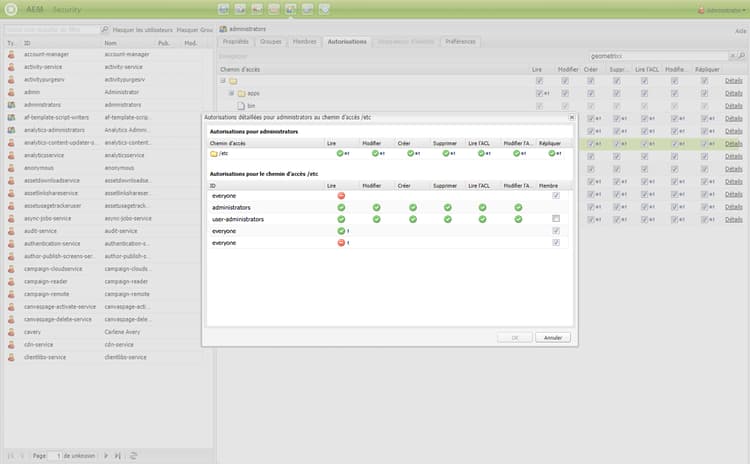Screen dimensions: 750x464
Task: Click the geometrixx path search field
Action: [x=659, y=56]
